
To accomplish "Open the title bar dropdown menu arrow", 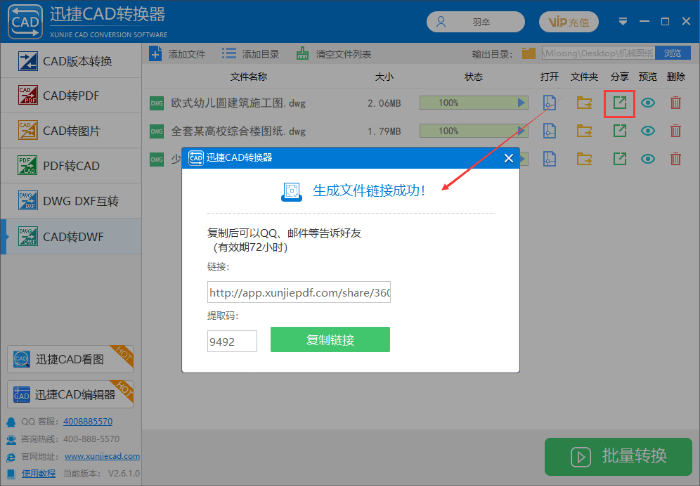I will [x=623, y=21].
